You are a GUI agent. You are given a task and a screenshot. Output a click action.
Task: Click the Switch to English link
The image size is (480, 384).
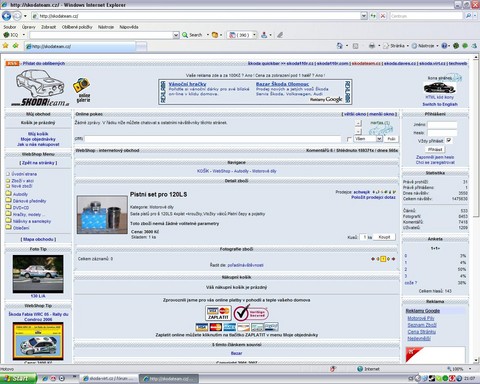click(440, 104)
